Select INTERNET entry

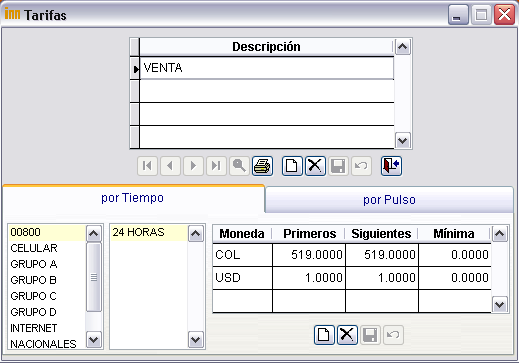tap(47, 328)
